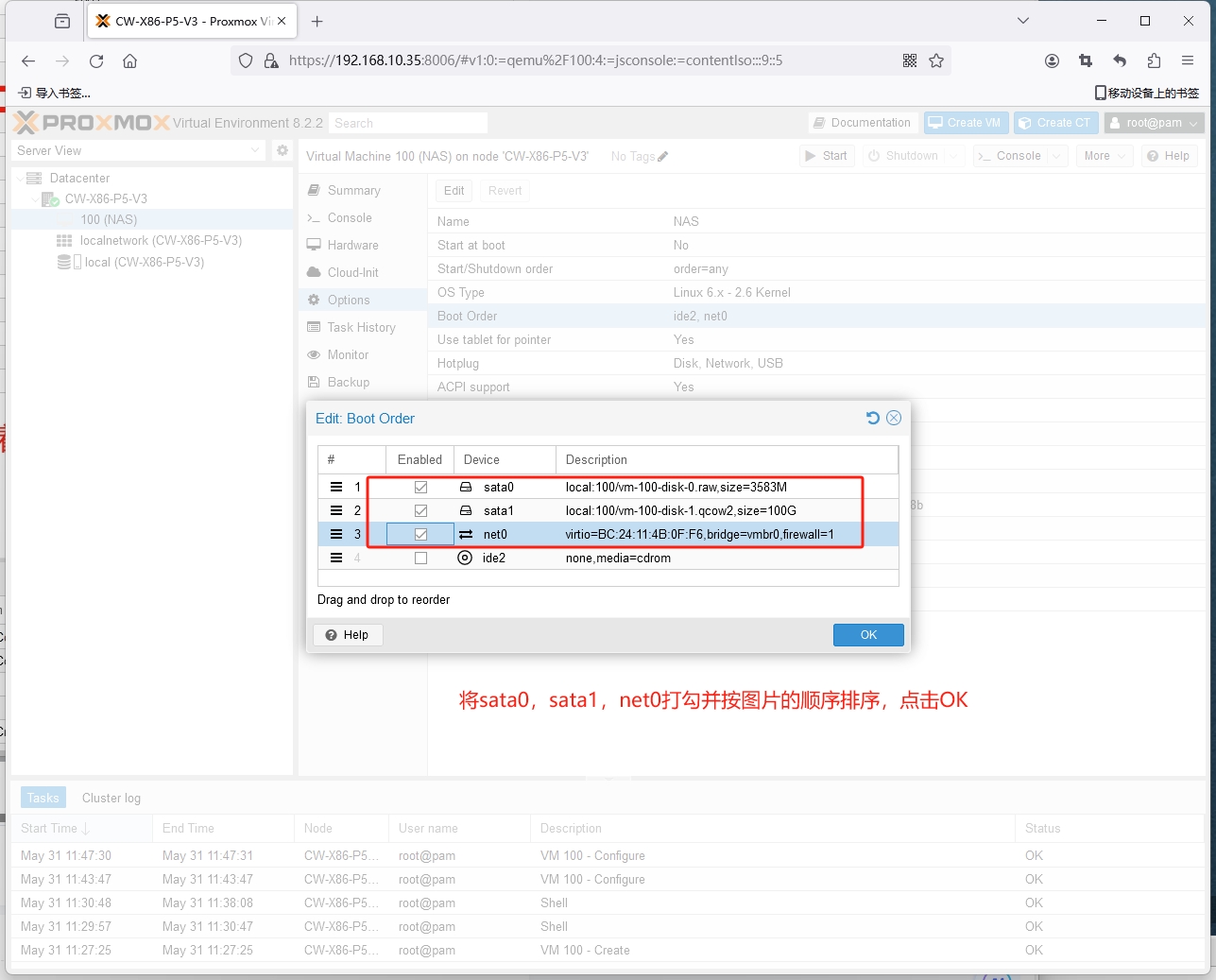Sort tasks by Start Time column
The width and height of the screenshot is (1216, 980).
tap(81, 828)
